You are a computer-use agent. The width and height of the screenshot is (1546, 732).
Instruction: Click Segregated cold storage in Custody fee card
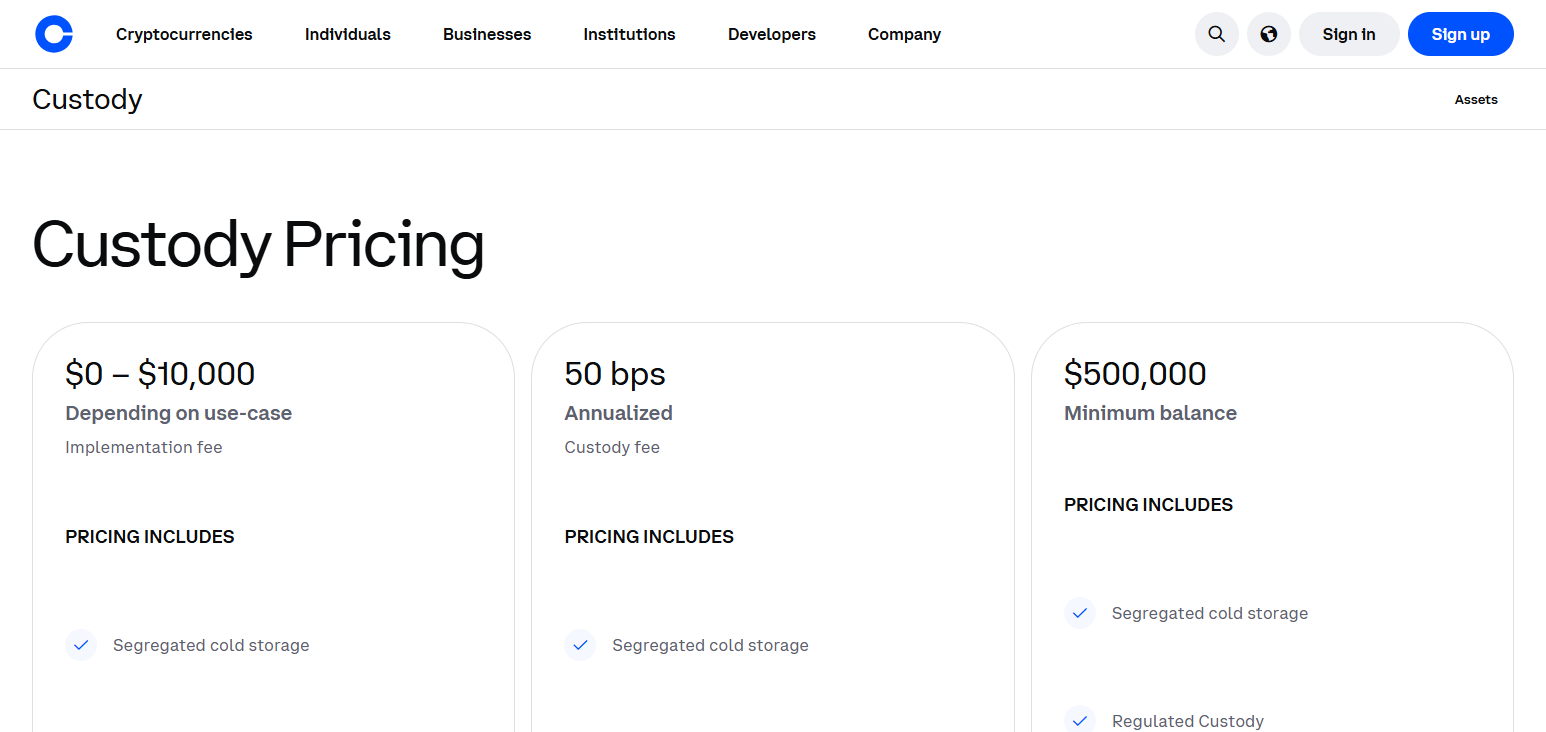point(710,645)
